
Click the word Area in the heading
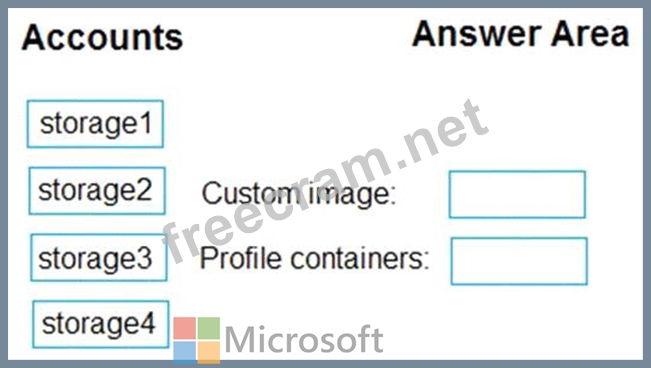pos(590,34)
